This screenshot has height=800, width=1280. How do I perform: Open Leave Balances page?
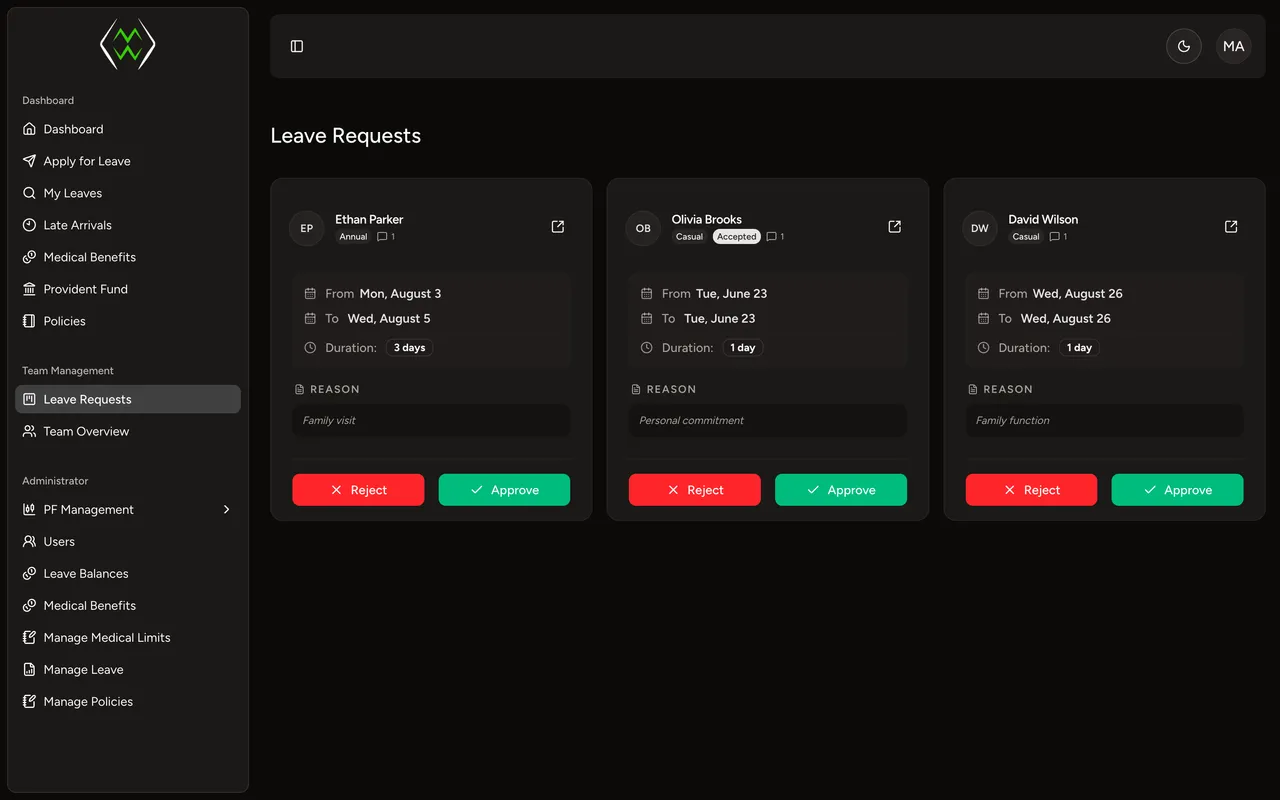pos(128,573)
